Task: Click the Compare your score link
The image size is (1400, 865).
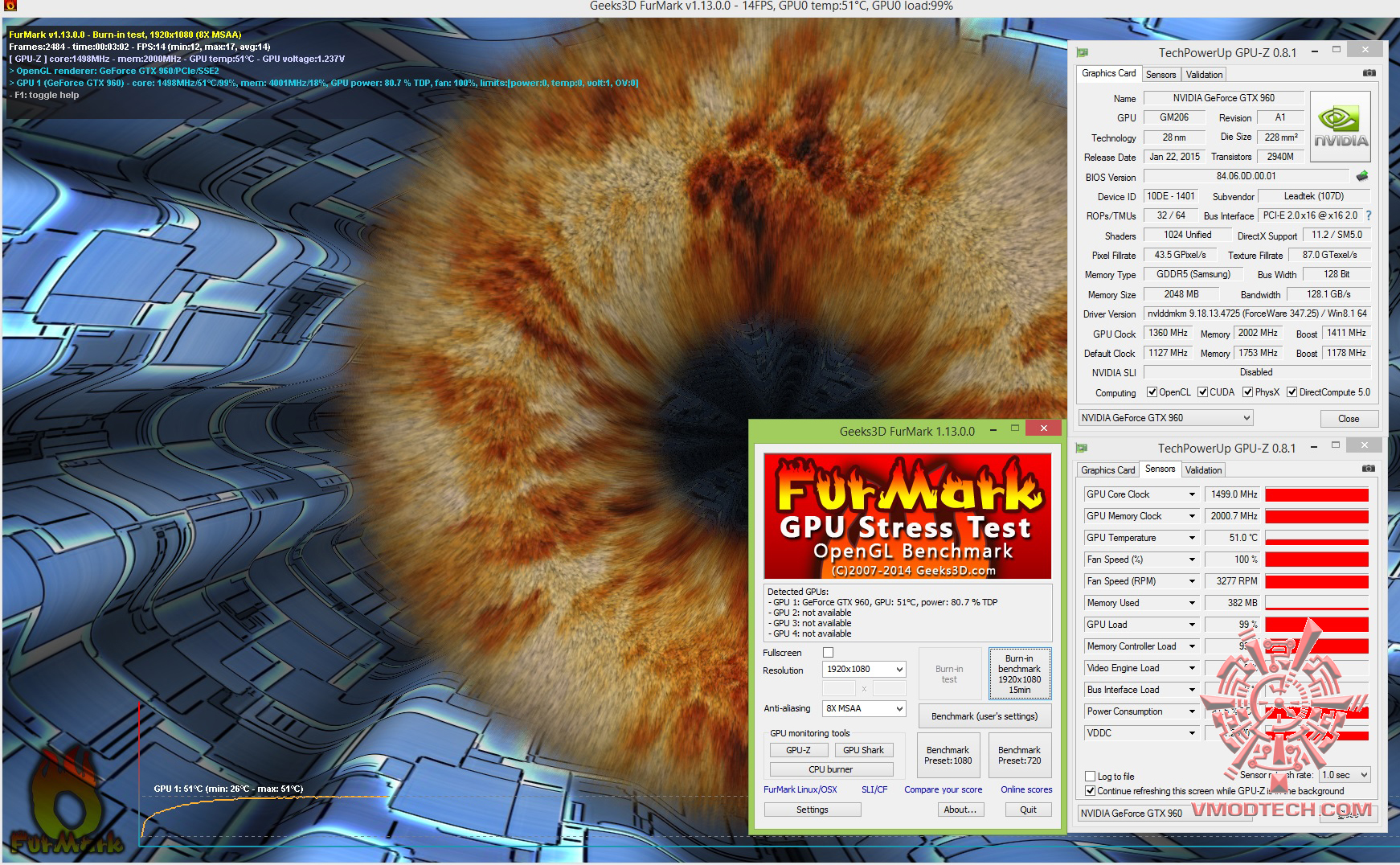Action: pyautogui.click(x=944, y=789)
